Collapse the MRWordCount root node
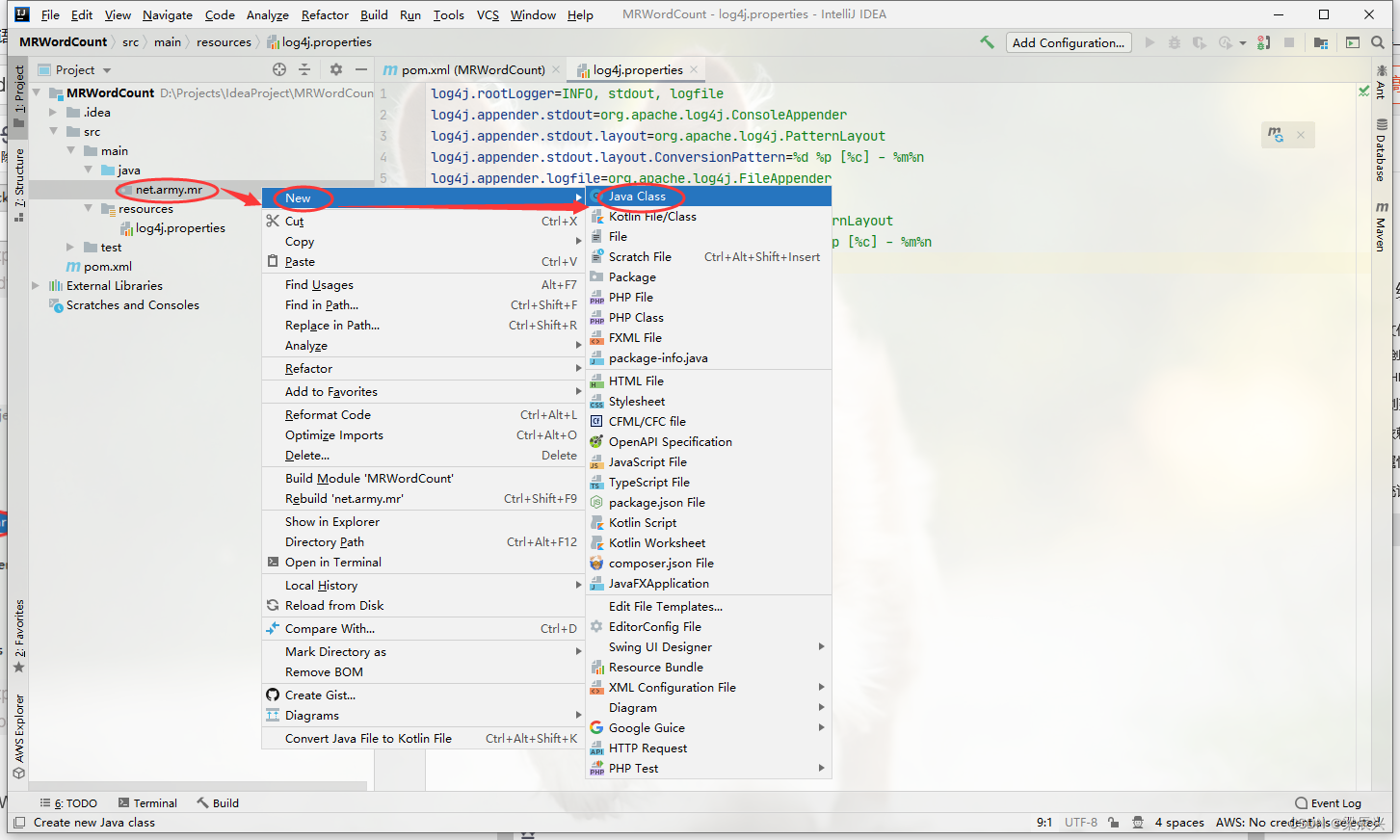1400x840 pixels. (x=38, y=92)
